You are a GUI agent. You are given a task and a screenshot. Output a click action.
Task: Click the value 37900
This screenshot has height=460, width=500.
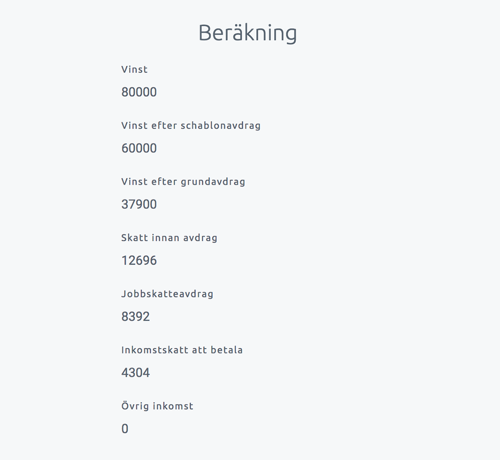click(x=139, y=204)
